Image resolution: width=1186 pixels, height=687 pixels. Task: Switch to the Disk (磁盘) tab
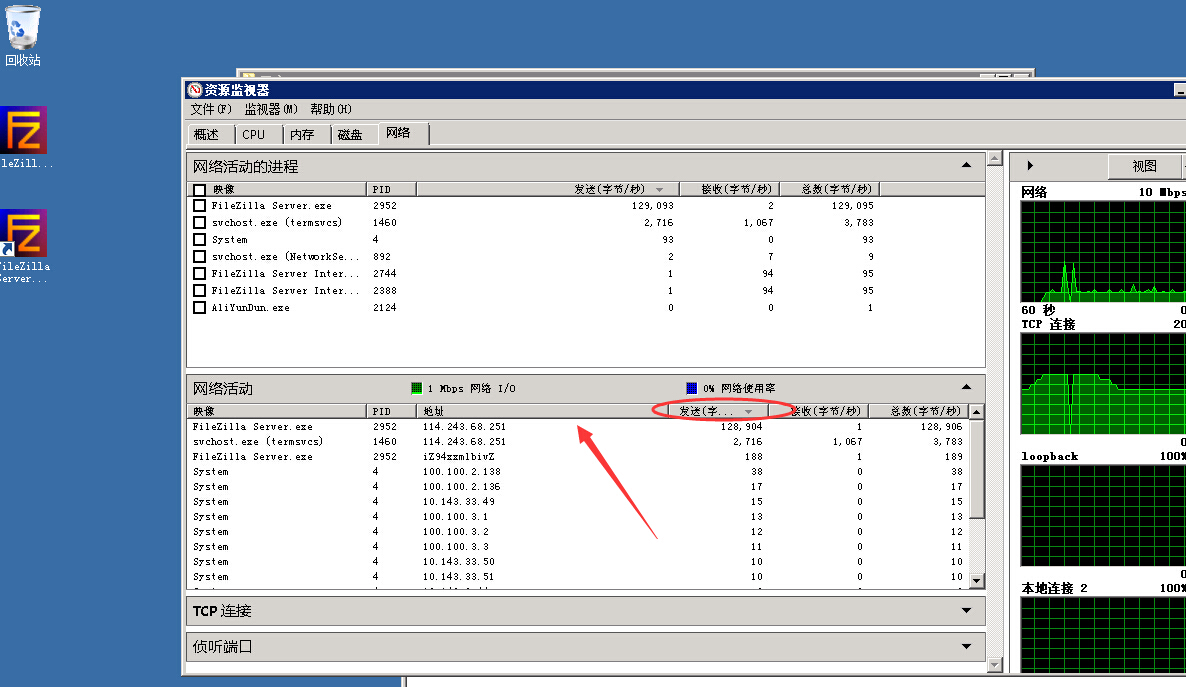[350, 134]
